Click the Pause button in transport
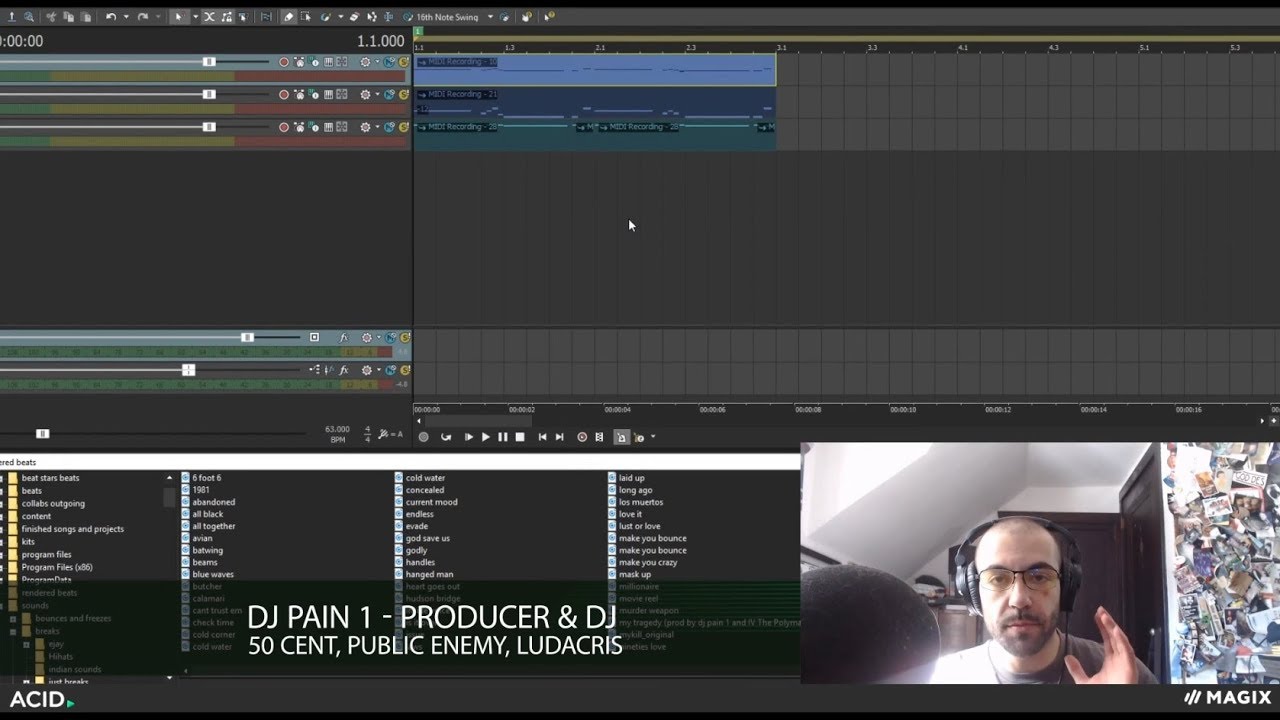 [503, 437]
